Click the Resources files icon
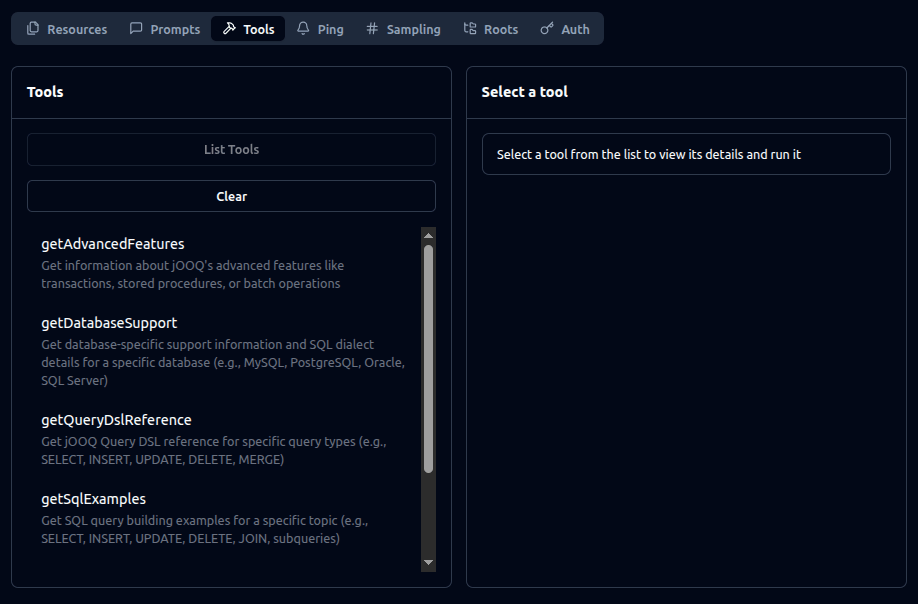This screenshot has width=918, height=604. point(33,29)
